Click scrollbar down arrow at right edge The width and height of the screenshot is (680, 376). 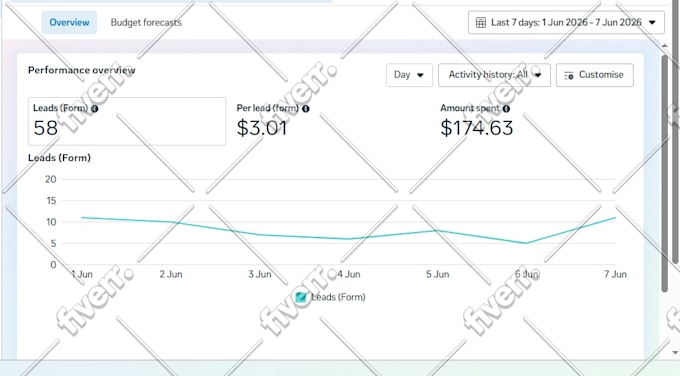coord(675,353)
